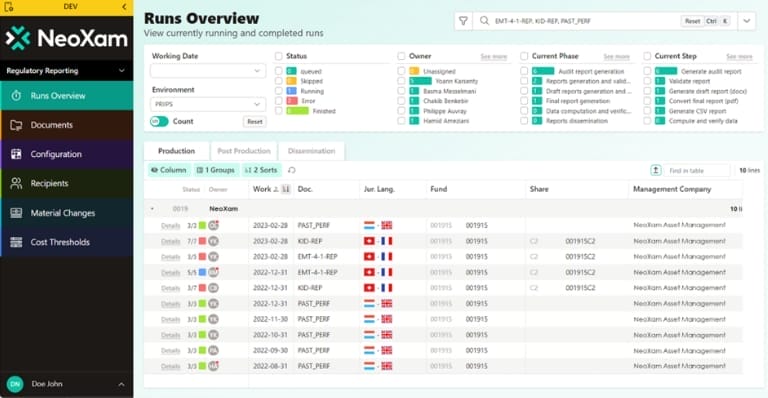Open the Material Changes sidebar item
Image resolution: width=768 pixels, height=398 pixels.
tap(67, 213)
